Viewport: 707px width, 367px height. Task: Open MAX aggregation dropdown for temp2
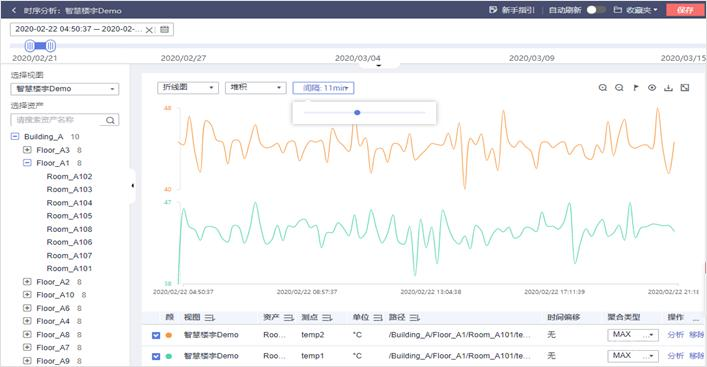pos(633,335)
